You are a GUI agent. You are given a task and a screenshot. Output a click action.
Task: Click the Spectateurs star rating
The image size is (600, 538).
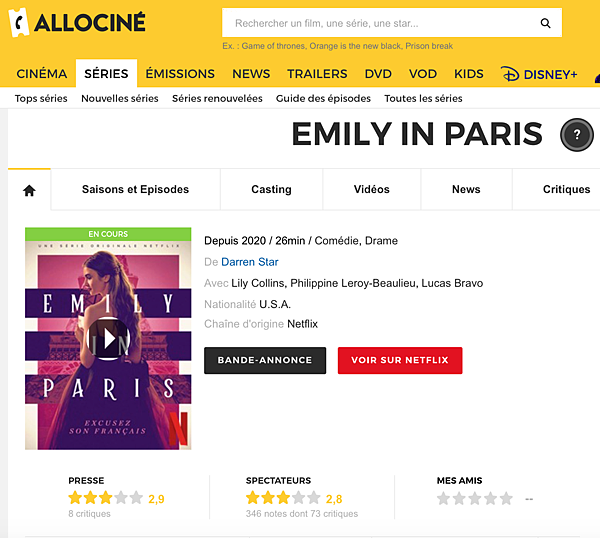pos(283,498)
